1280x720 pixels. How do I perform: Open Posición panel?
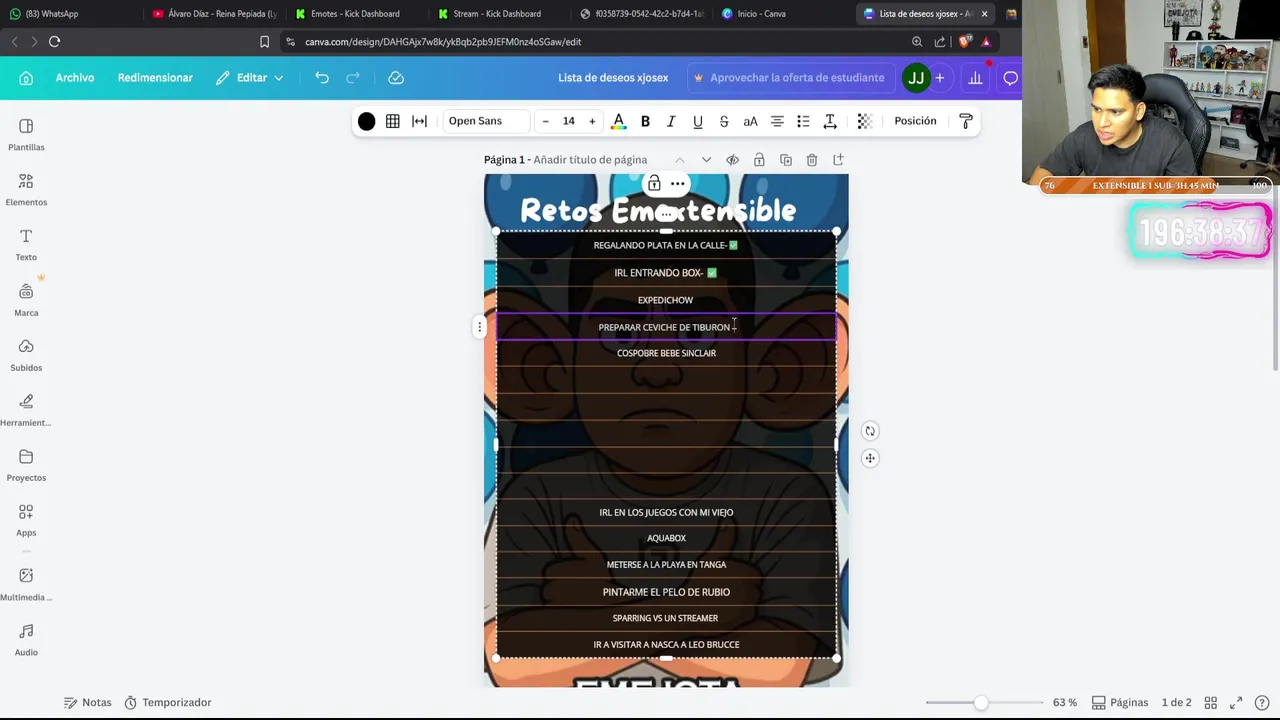915,121
